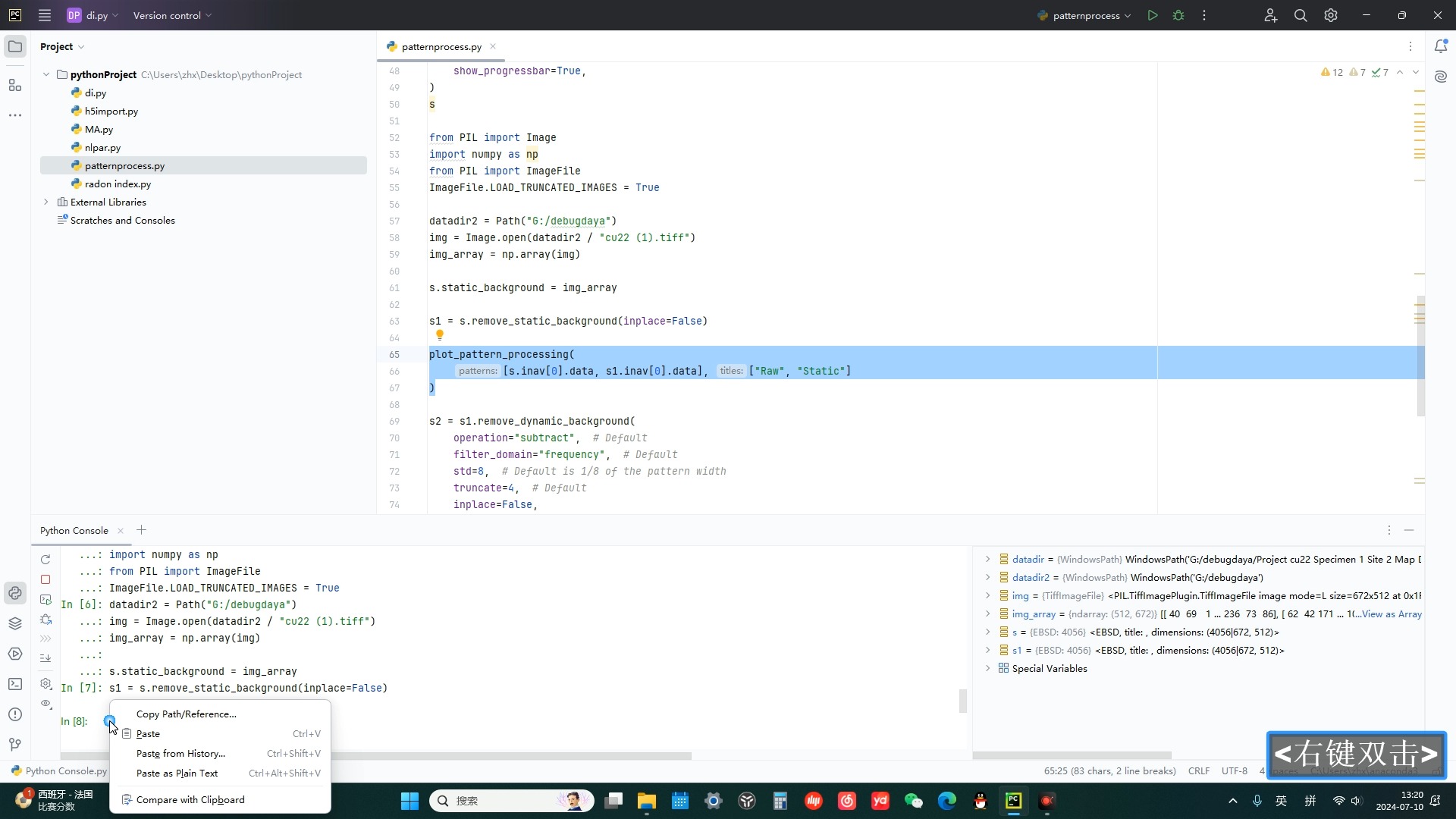Open Services tool window

tap(15, 654)
